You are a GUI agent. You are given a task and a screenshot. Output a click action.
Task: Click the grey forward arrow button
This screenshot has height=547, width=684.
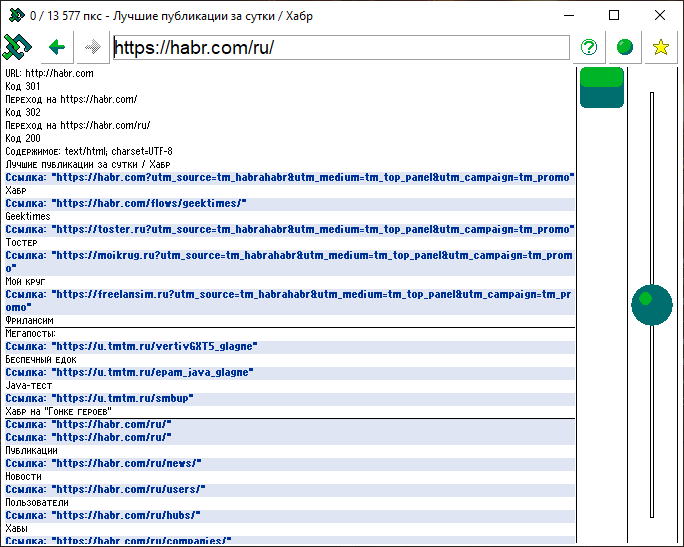click(x=92, y=47)
